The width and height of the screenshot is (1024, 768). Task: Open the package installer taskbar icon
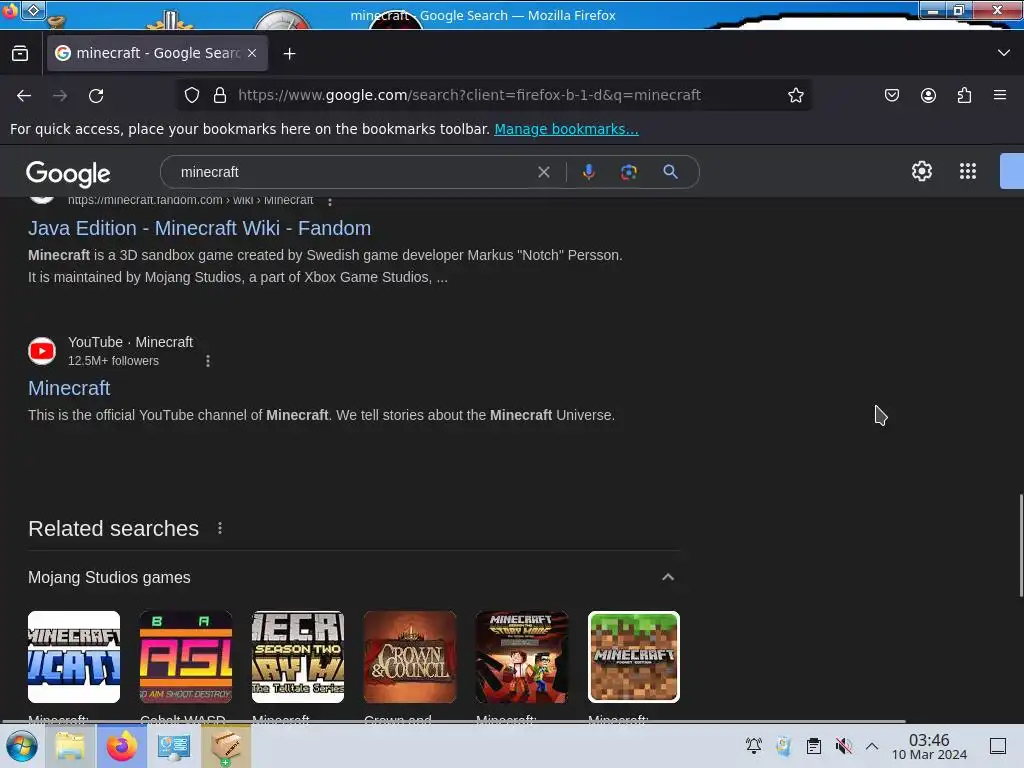(x=226, y=746)
